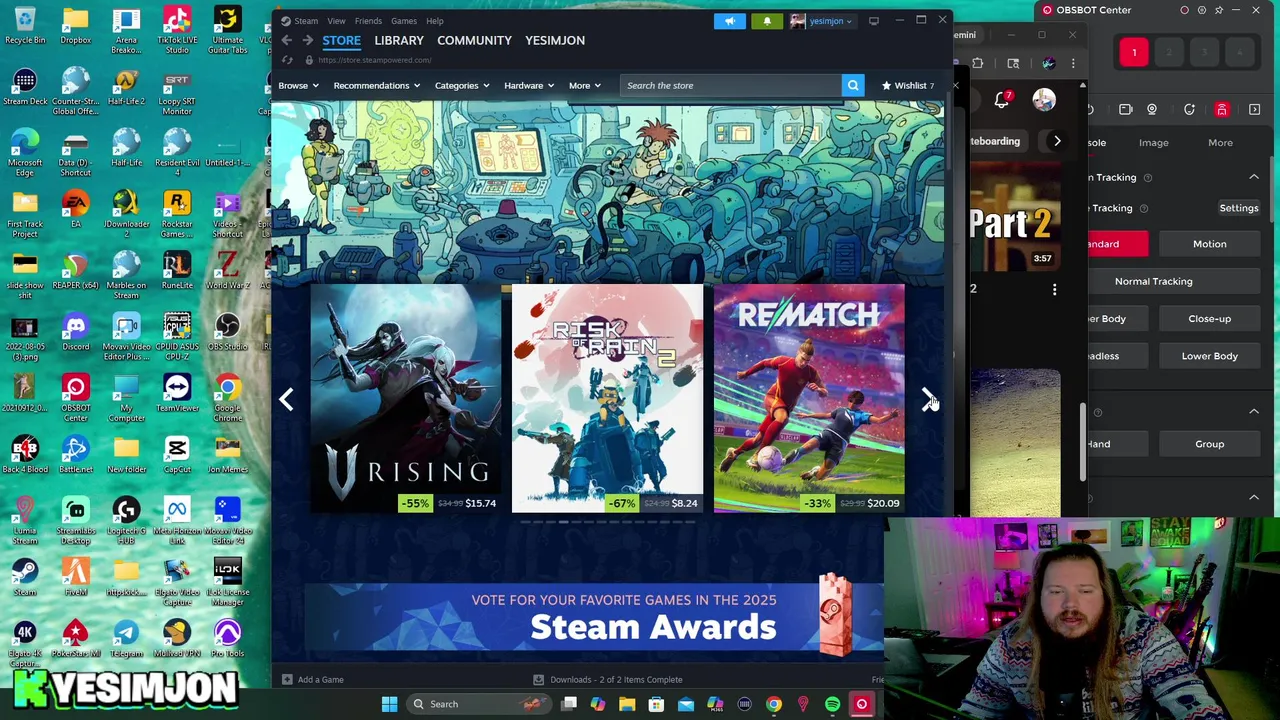Select Motion tracking mode
This screenshot has height=720, width=1280.
[1209, 244]
